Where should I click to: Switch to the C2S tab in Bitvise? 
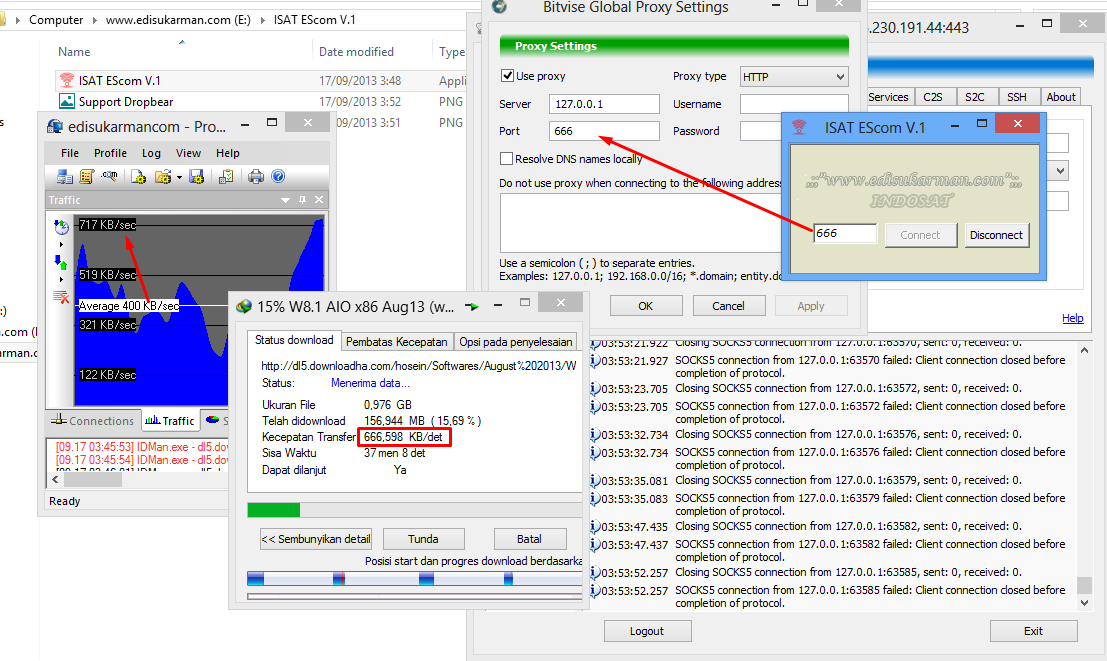tap(933, 97)
